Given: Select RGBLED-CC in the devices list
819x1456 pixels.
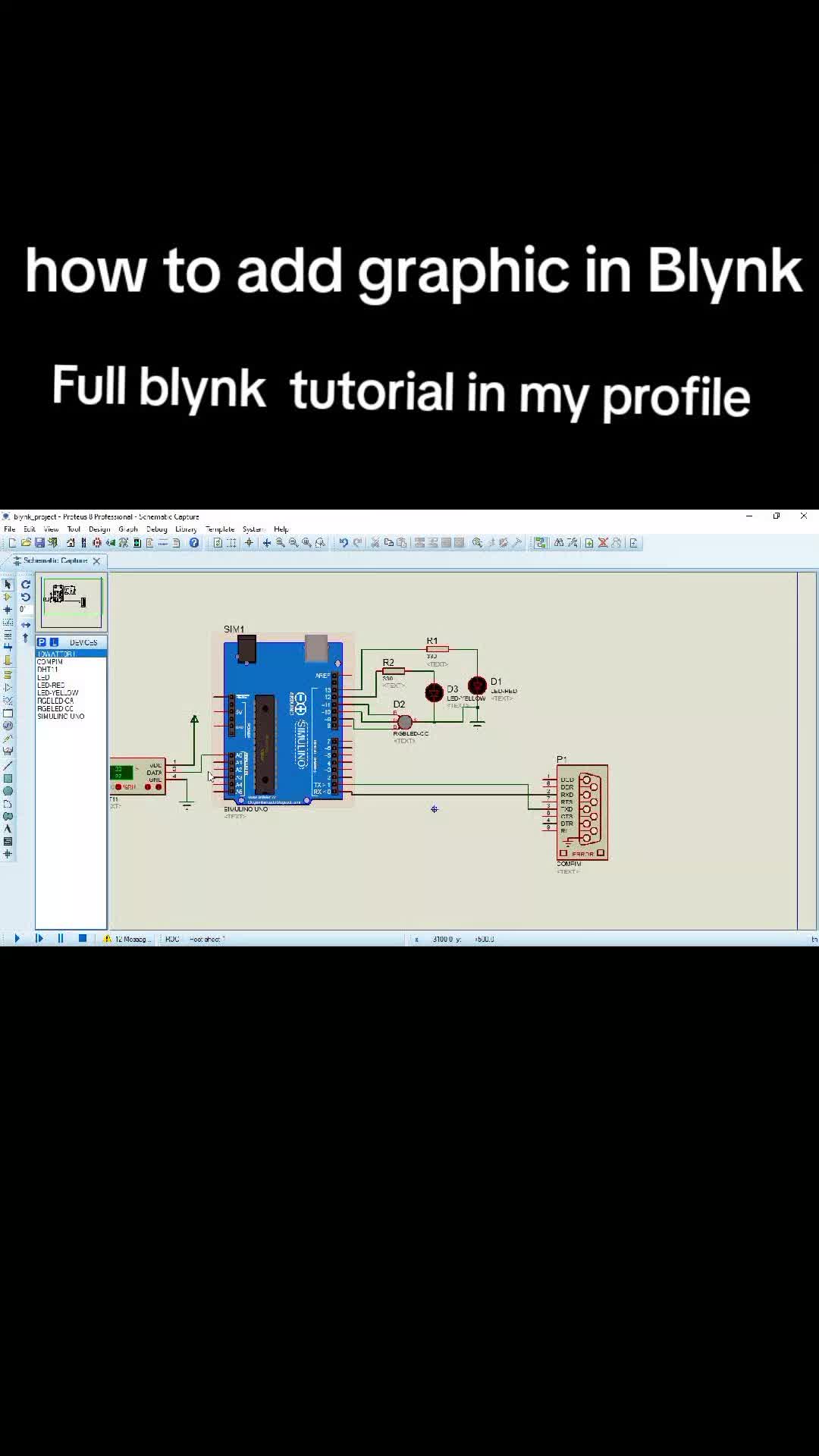Looking at the screenshot, I should tap(55, 708).
